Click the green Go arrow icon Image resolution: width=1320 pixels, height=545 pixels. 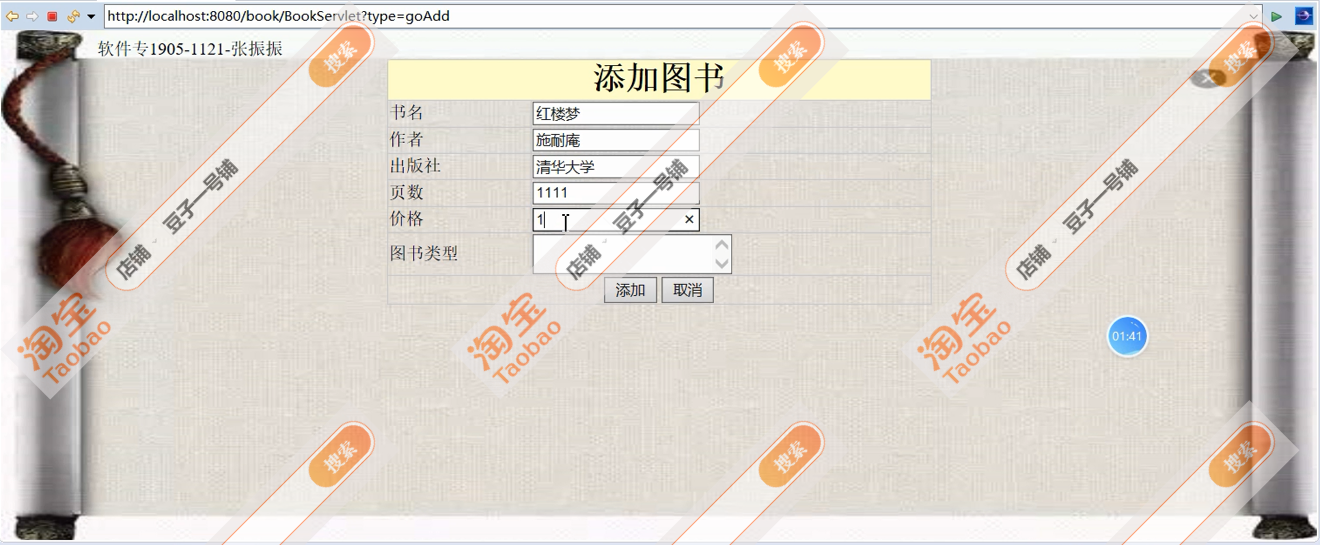coord(1277,16)
